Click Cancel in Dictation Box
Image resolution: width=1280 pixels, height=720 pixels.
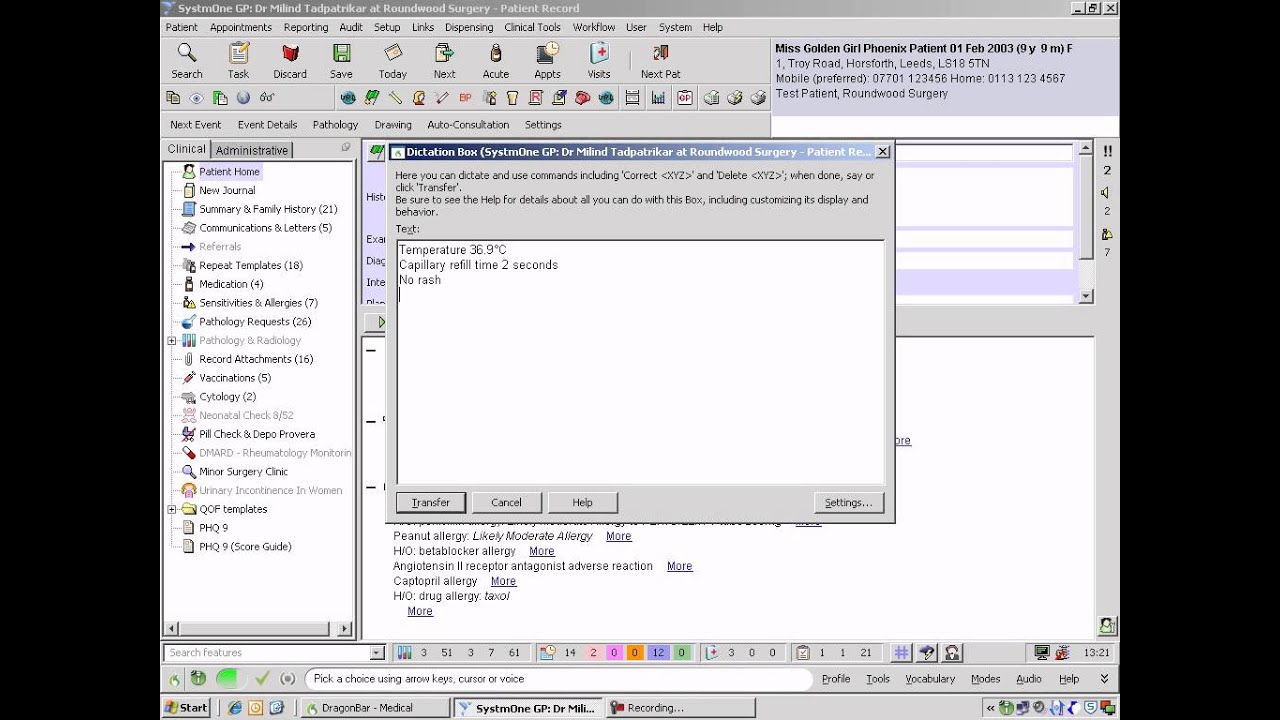[x=507, y=502]
